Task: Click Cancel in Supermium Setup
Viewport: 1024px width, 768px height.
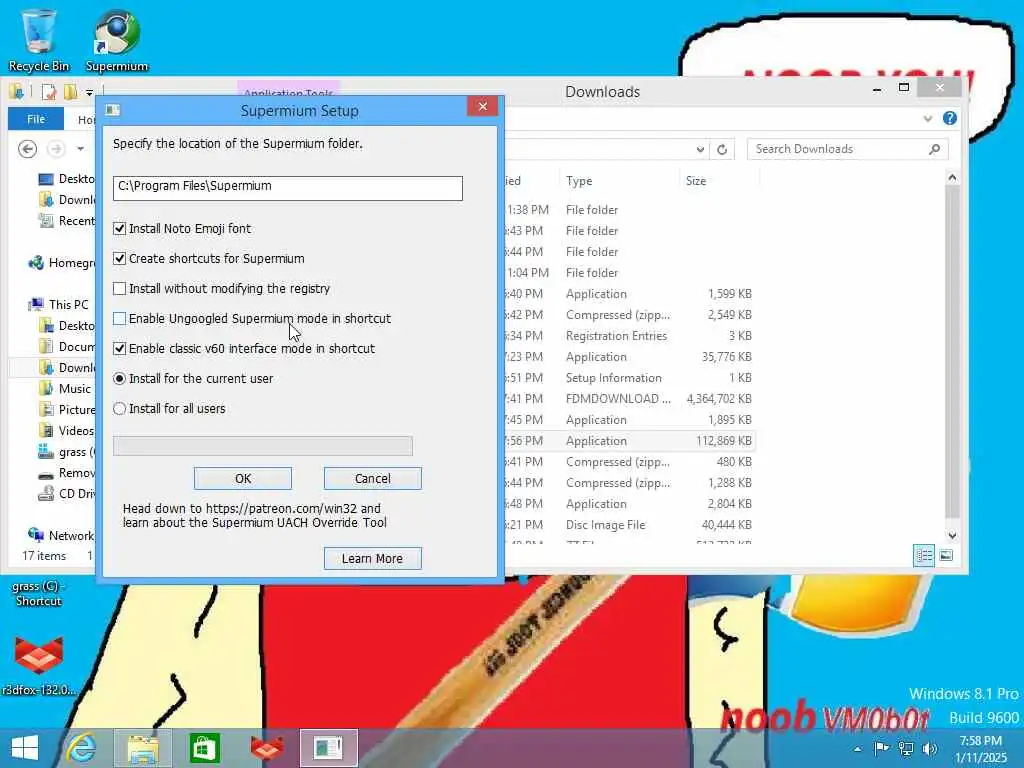Action: [x=373, y=479]
